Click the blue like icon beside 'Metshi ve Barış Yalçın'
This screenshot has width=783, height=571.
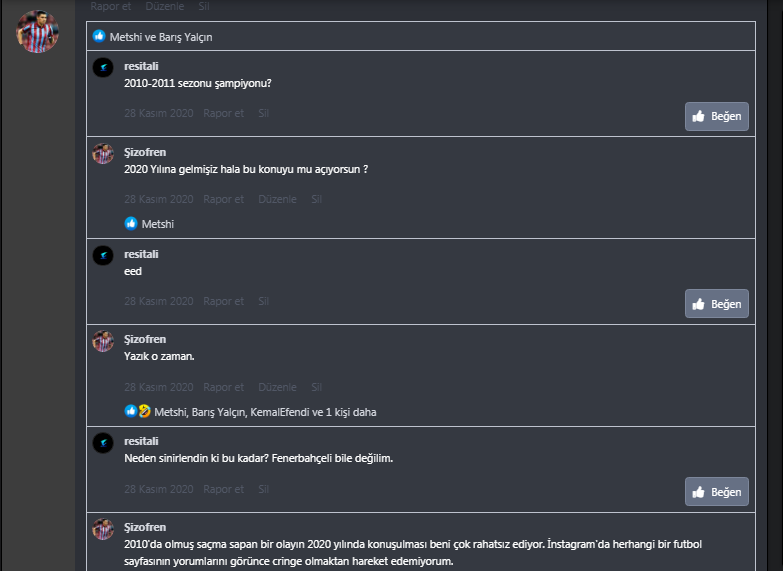[x=99, y=37]
